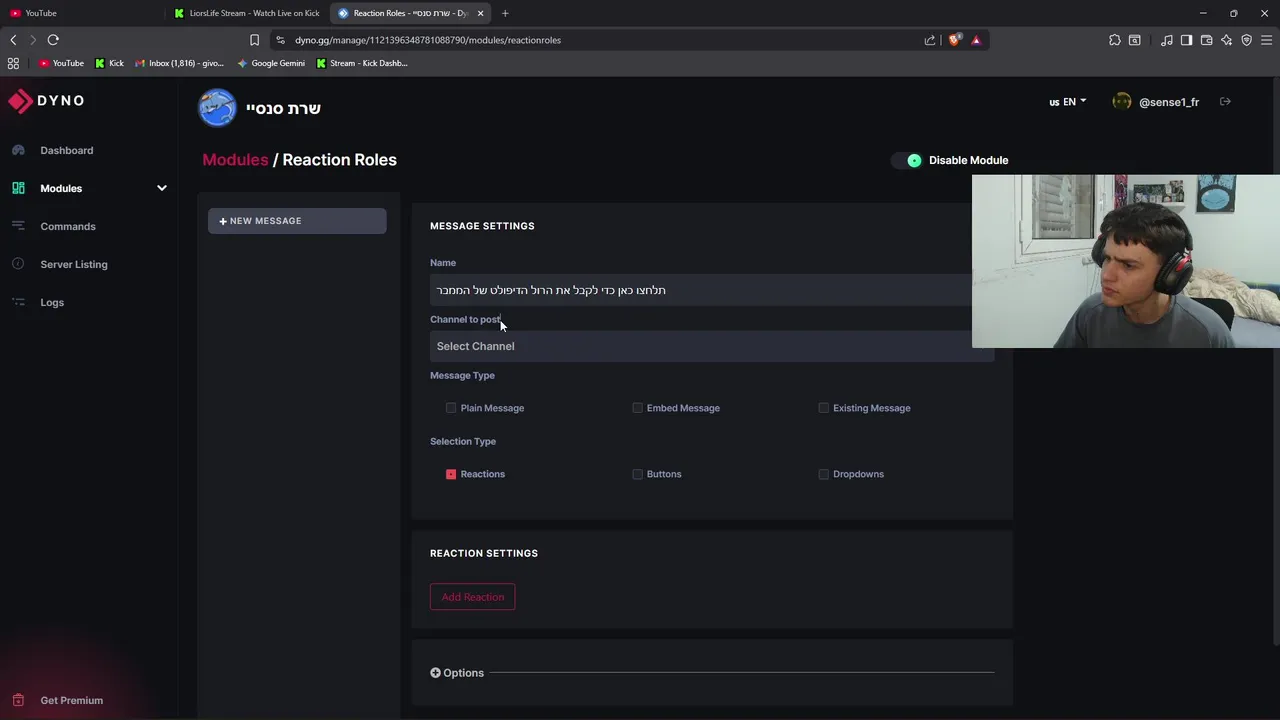Open the Google Gemini bookmark
1280x720 pixels.
[x=271, y=63]
